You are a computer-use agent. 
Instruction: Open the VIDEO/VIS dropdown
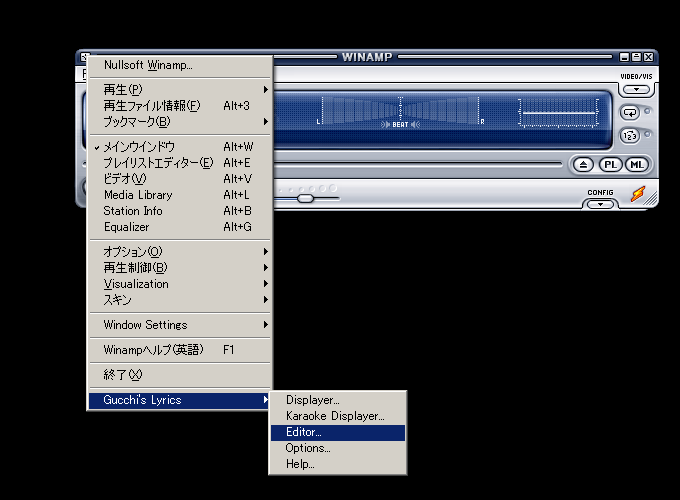pyautogui.click(x=636, y=90)
